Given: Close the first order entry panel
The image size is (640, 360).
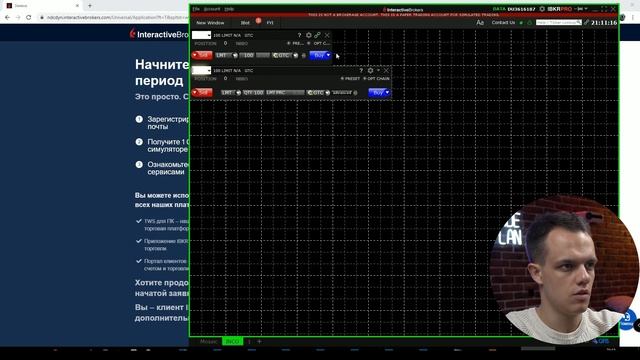Looking at the screenshot, I should tap(327, 36).
